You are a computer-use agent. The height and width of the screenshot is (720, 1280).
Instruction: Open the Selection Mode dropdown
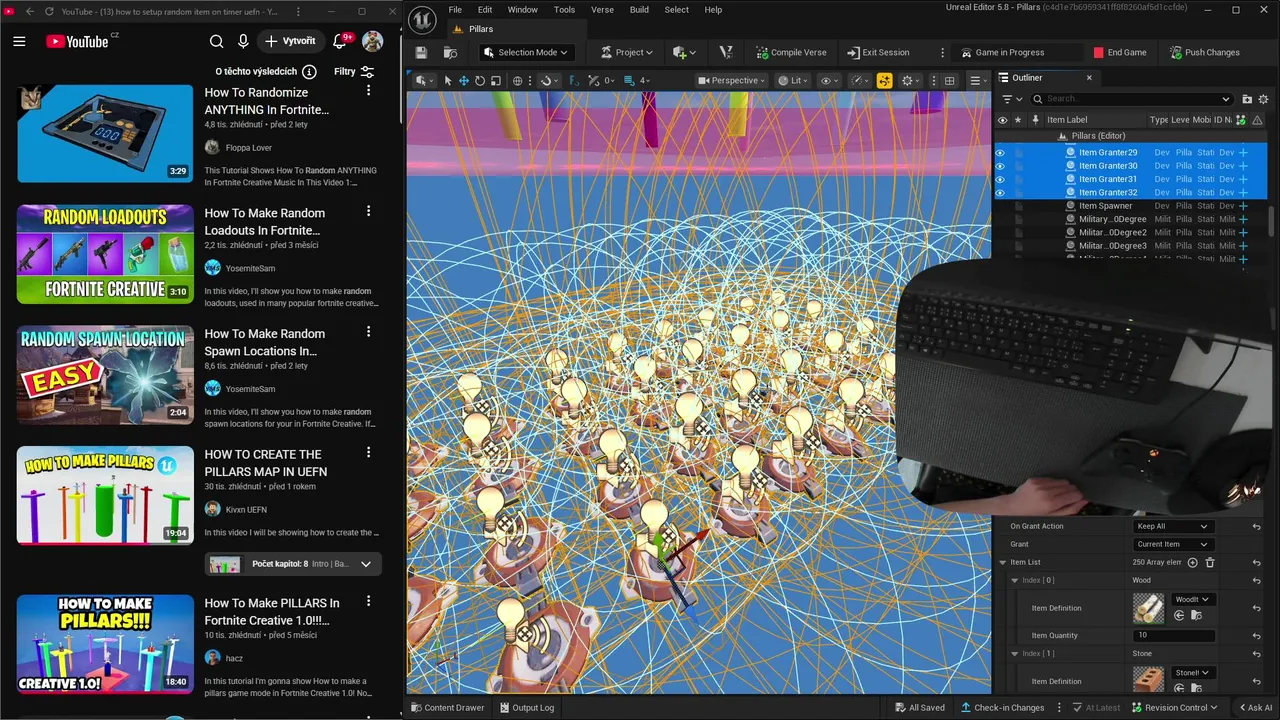525,52
